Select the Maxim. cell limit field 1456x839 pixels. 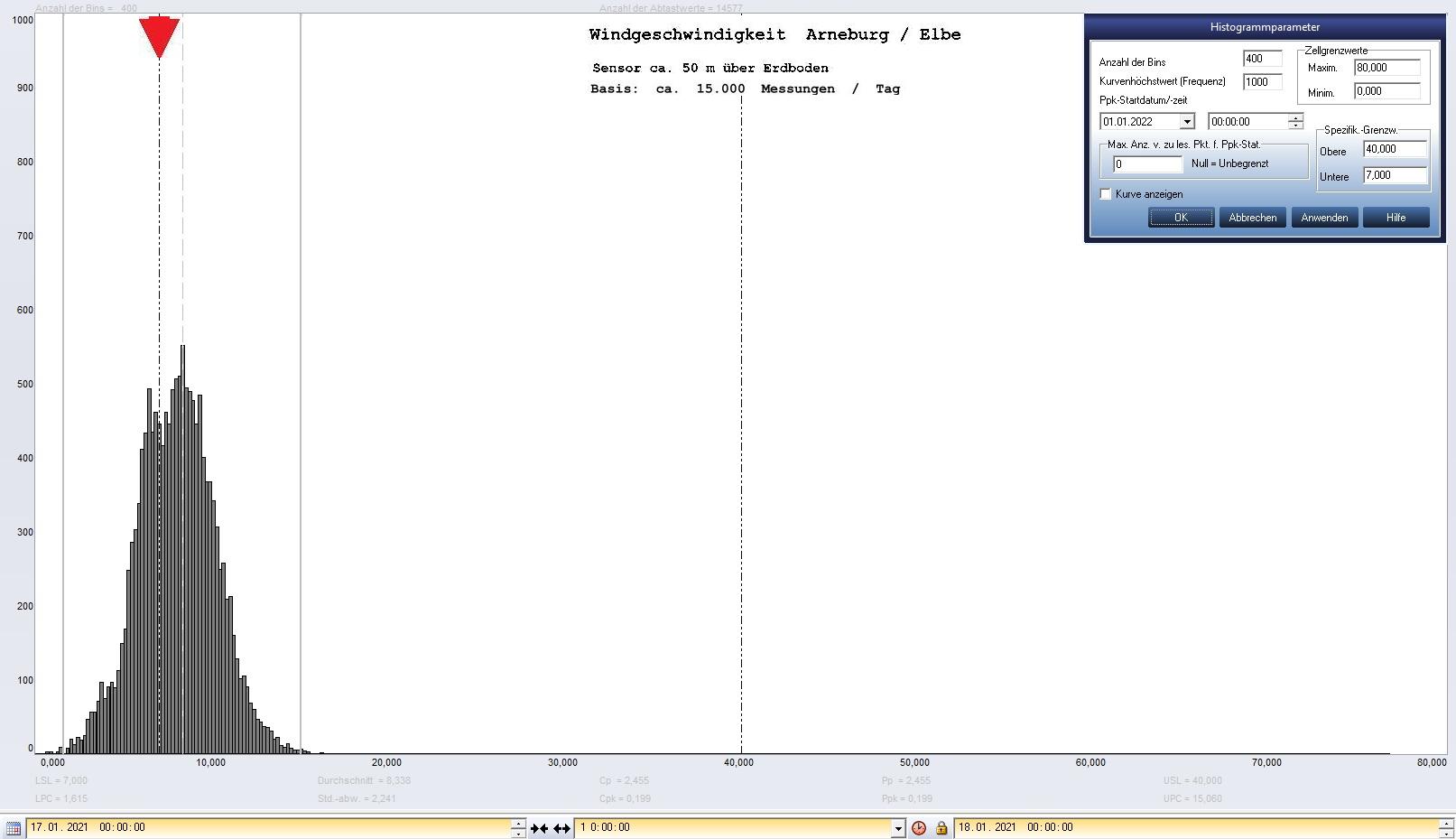1386,68
